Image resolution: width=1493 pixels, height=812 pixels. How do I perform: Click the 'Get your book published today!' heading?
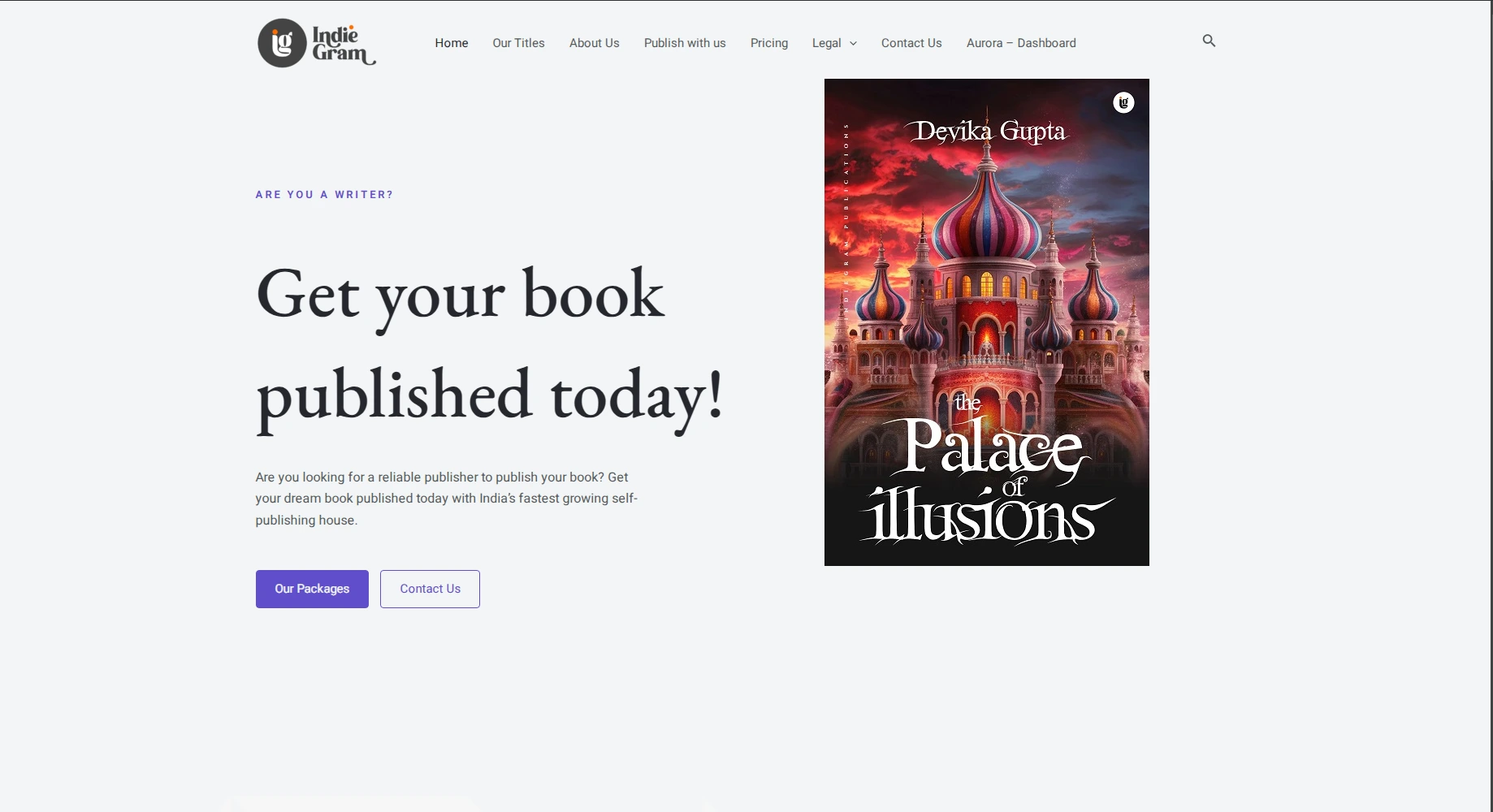pyautogui.click(x=487, y=345)
